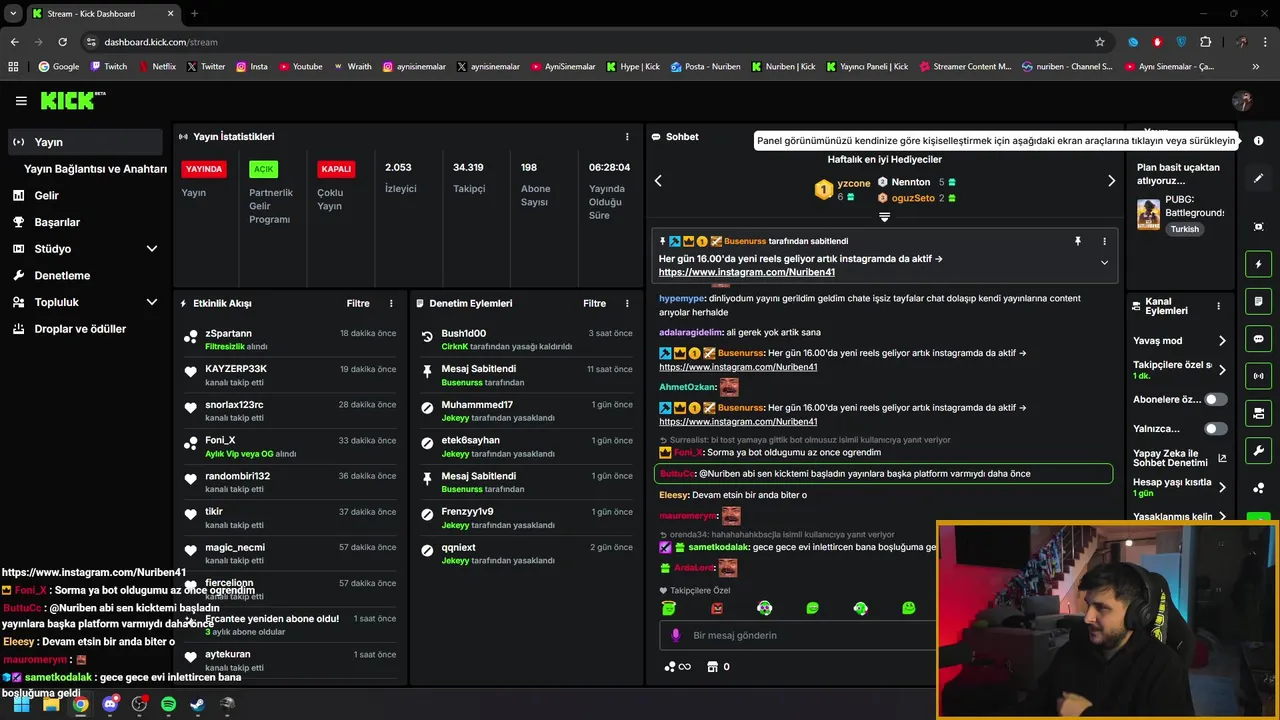Viewport: 1280px width, 720px height.
Task: Open the Windows Start menu
Action: pyautogui.click(x=21, y=704)
